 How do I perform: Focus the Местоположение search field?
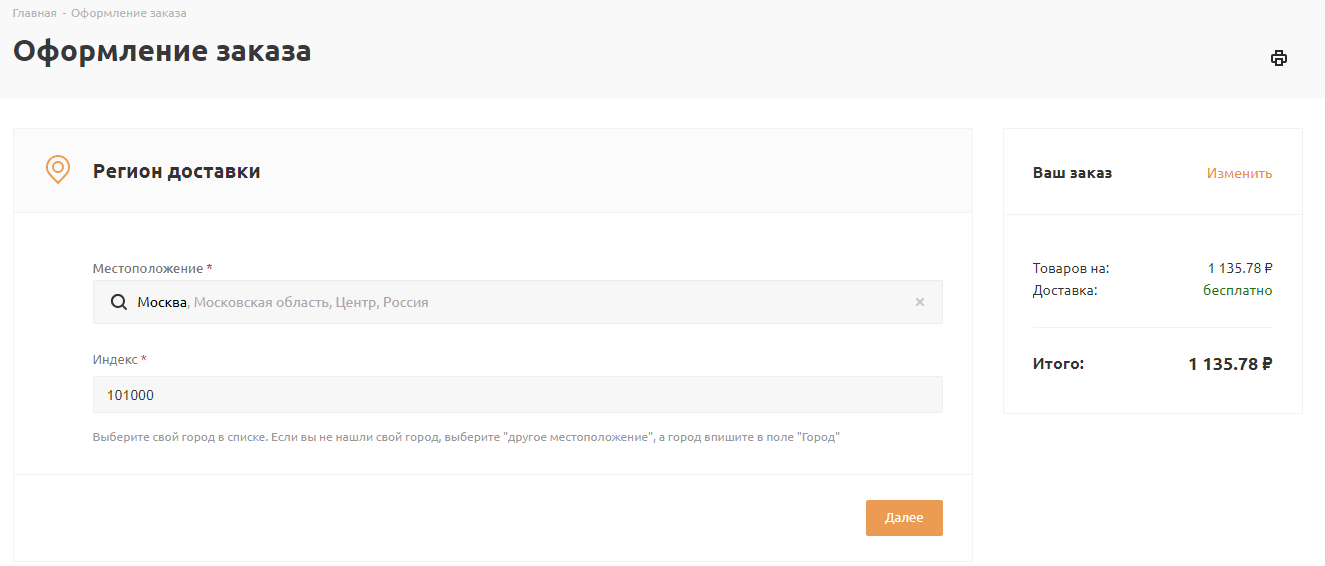click(x=520, y=302)
